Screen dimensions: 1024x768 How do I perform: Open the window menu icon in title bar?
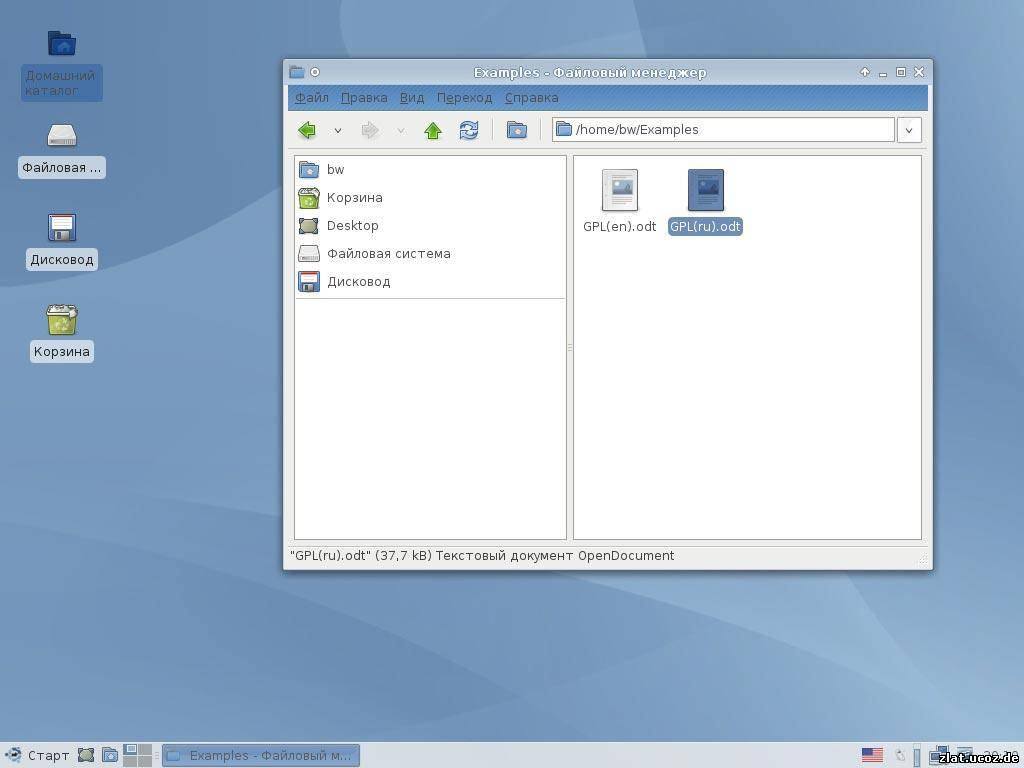point(296,72)
